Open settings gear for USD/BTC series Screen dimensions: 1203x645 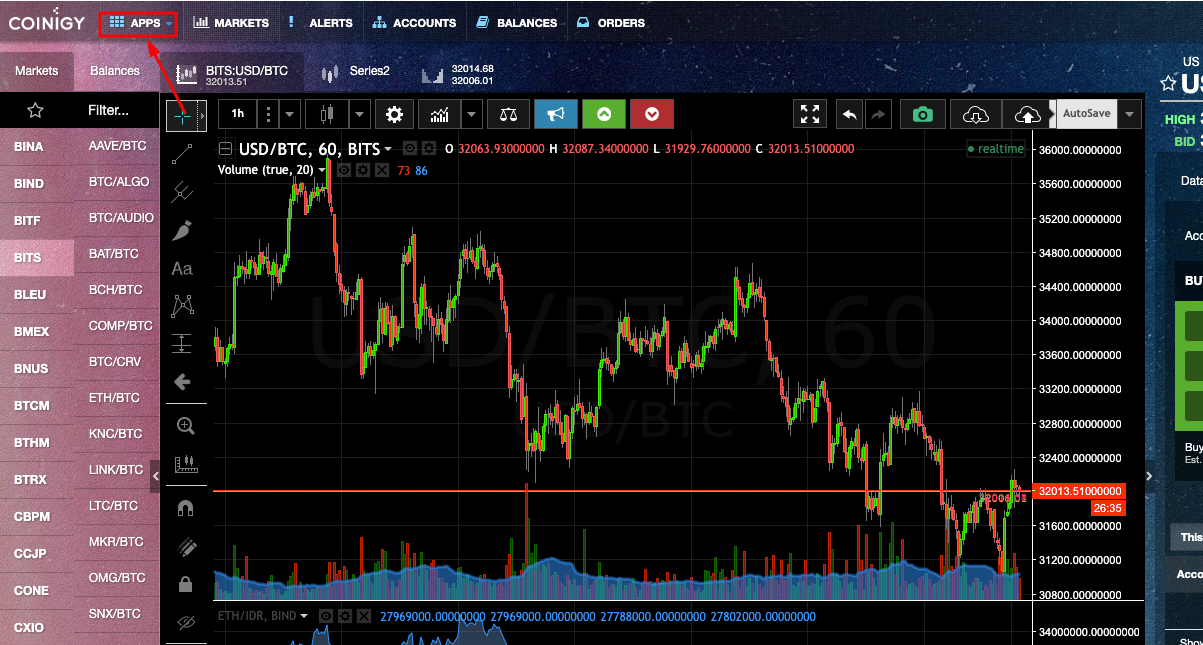point(428,148)
